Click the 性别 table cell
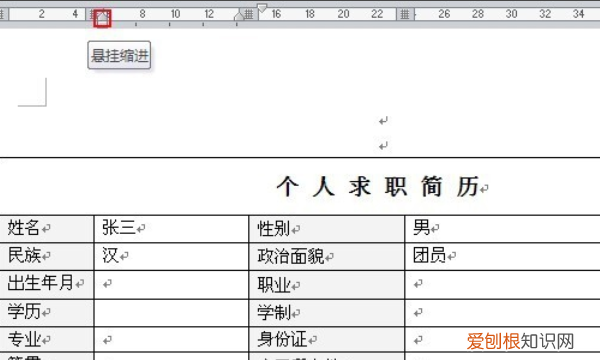600x360 pixels. 327,229
